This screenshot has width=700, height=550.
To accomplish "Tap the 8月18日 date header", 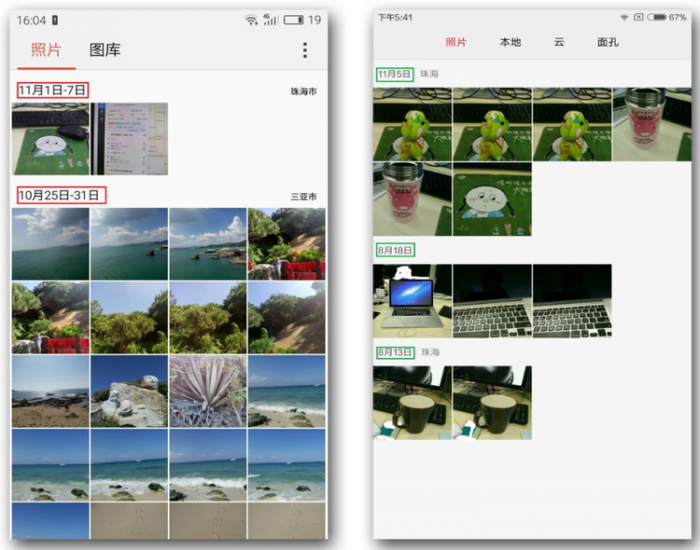I will tap(395, 250).
